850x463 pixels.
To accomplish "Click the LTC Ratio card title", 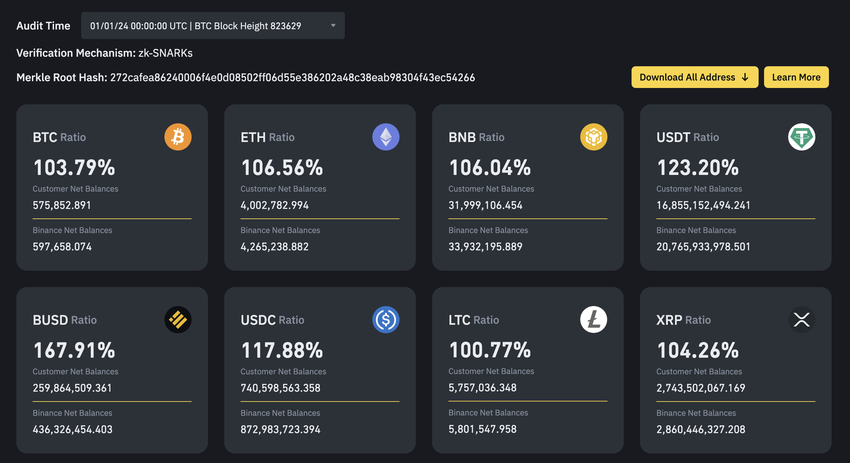I will point(474,320).
